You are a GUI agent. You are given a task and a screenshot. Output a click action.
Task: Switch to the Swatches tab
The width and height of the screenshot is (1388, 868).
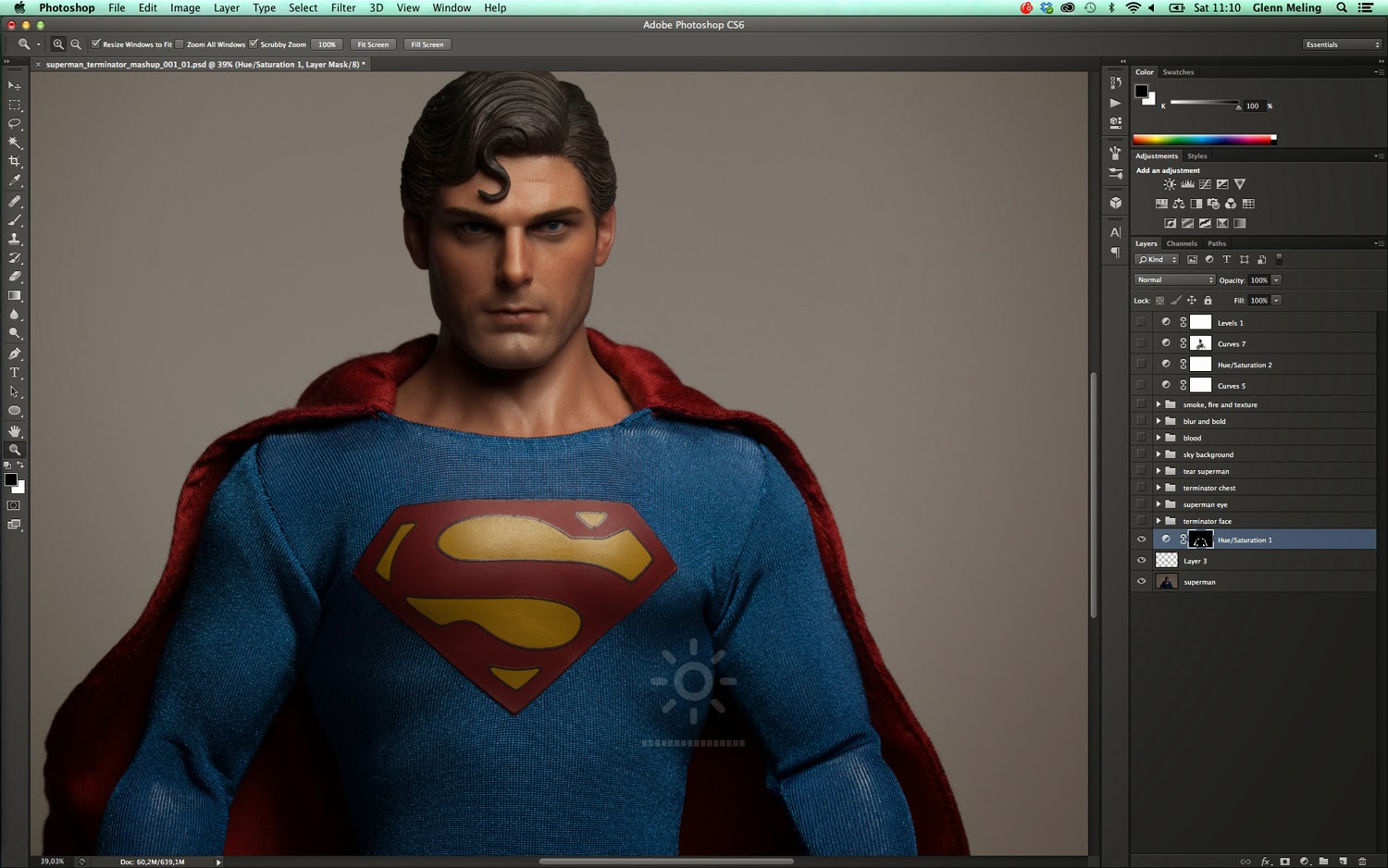pos(1178,72)
